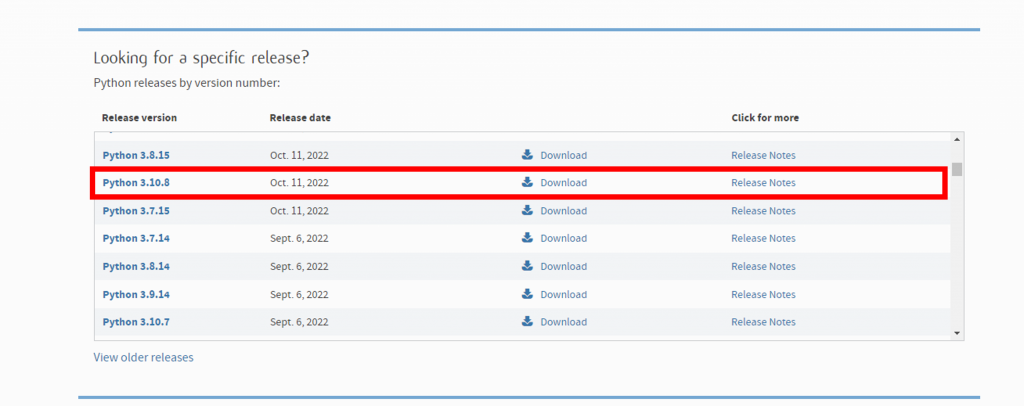Open the Python 3.10.7 release page link
Image resolution: width=1024 pixels, height=406 pixels.
pos(136,322)
